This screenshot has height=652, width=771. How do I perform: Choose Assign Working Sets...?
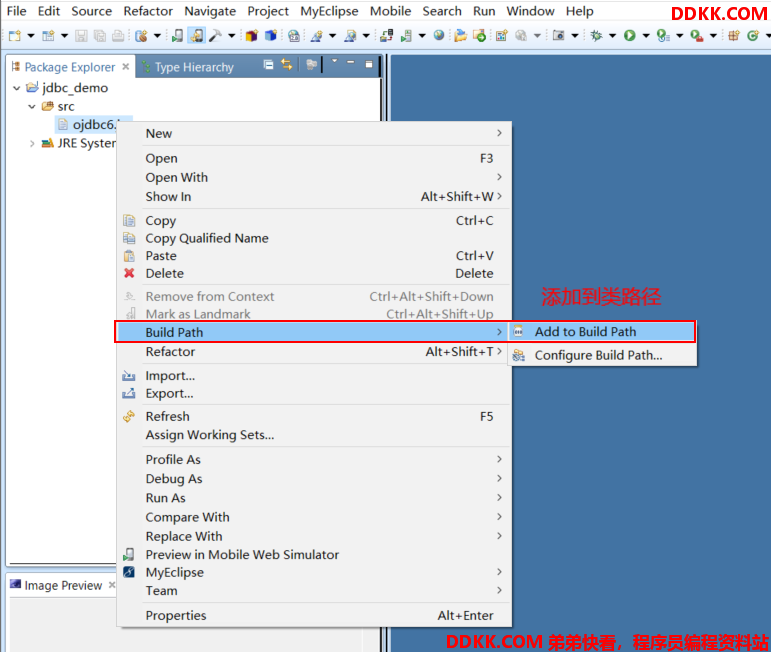[x=314, y=435]
